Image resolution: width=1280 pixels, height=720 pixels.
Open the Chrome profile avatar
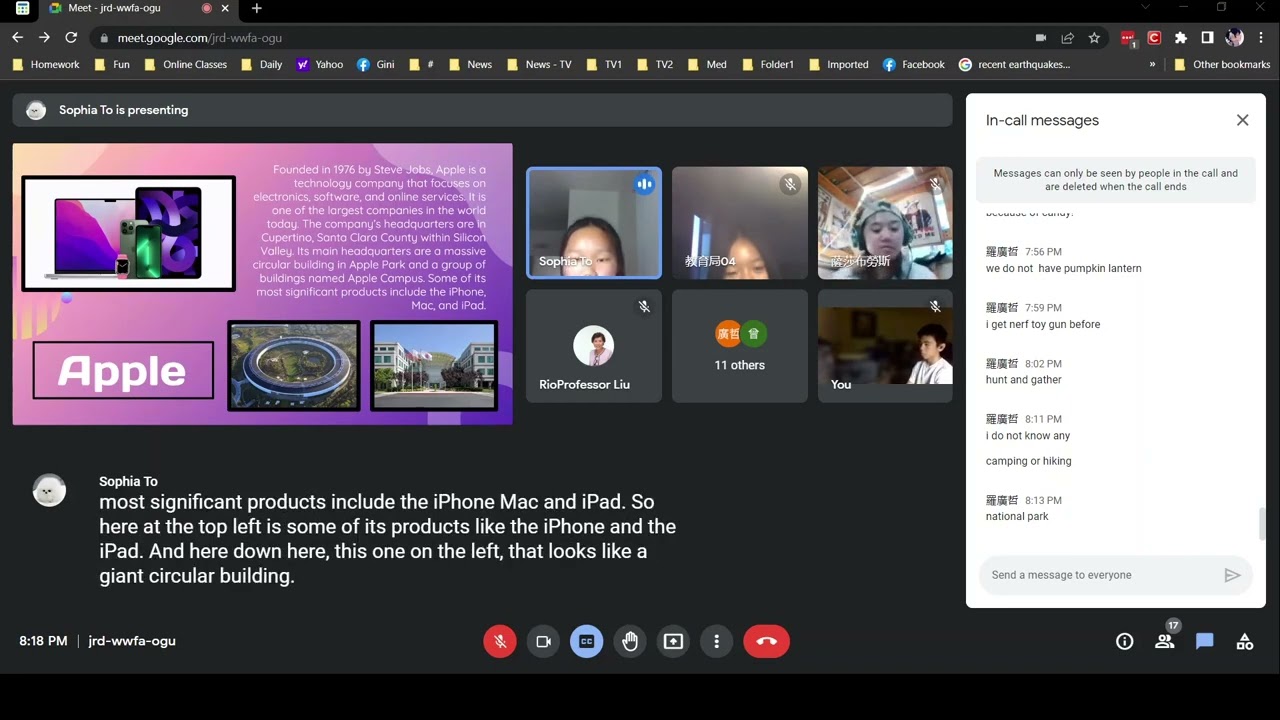pyautogui.click(x=1234, y=38)
